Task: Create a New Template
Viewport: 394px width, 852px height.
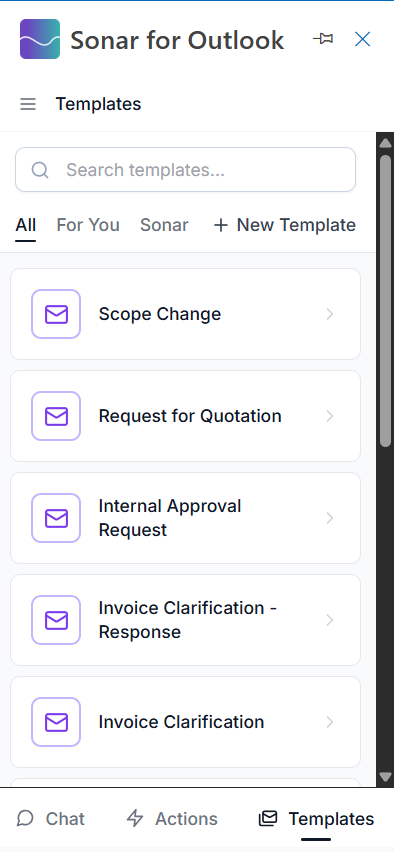Action: coord(285,225)
